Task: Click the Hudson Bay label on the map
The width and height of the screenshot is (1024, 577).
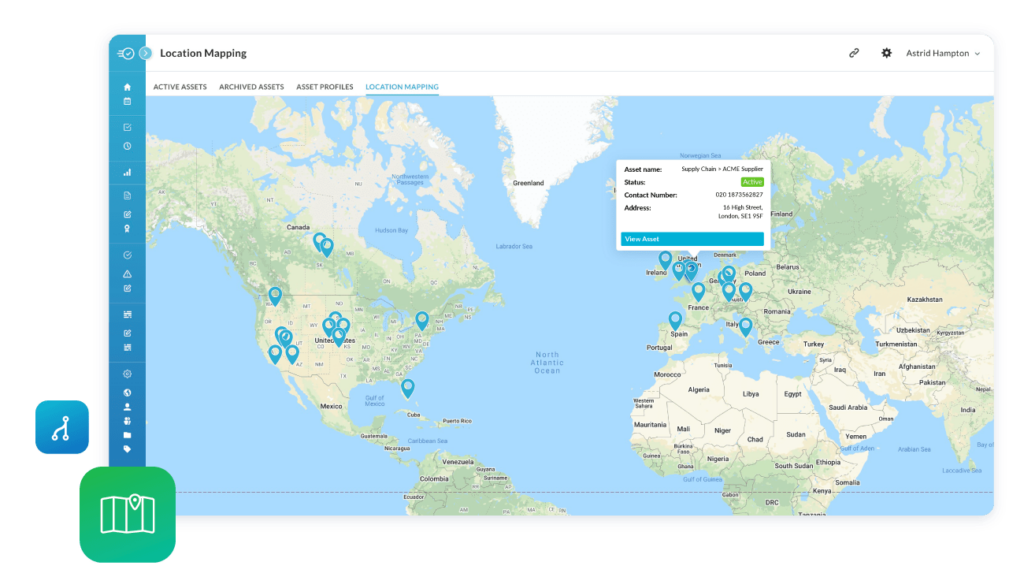Action: pos(391,230)
